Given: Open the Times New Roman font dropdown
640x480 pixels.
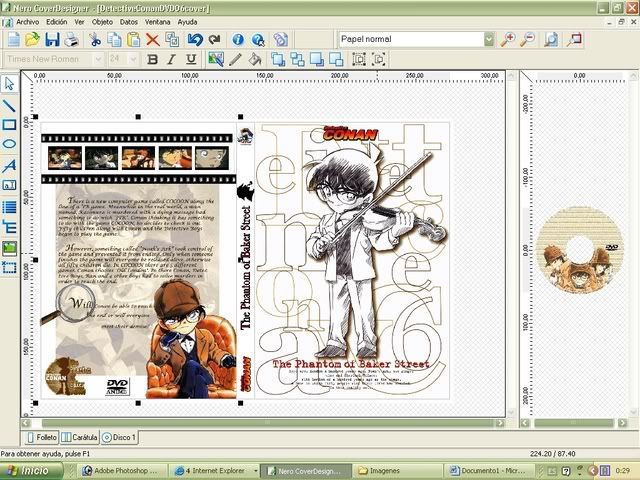Looking at the screenshot, I should click(x=96, y=60).
